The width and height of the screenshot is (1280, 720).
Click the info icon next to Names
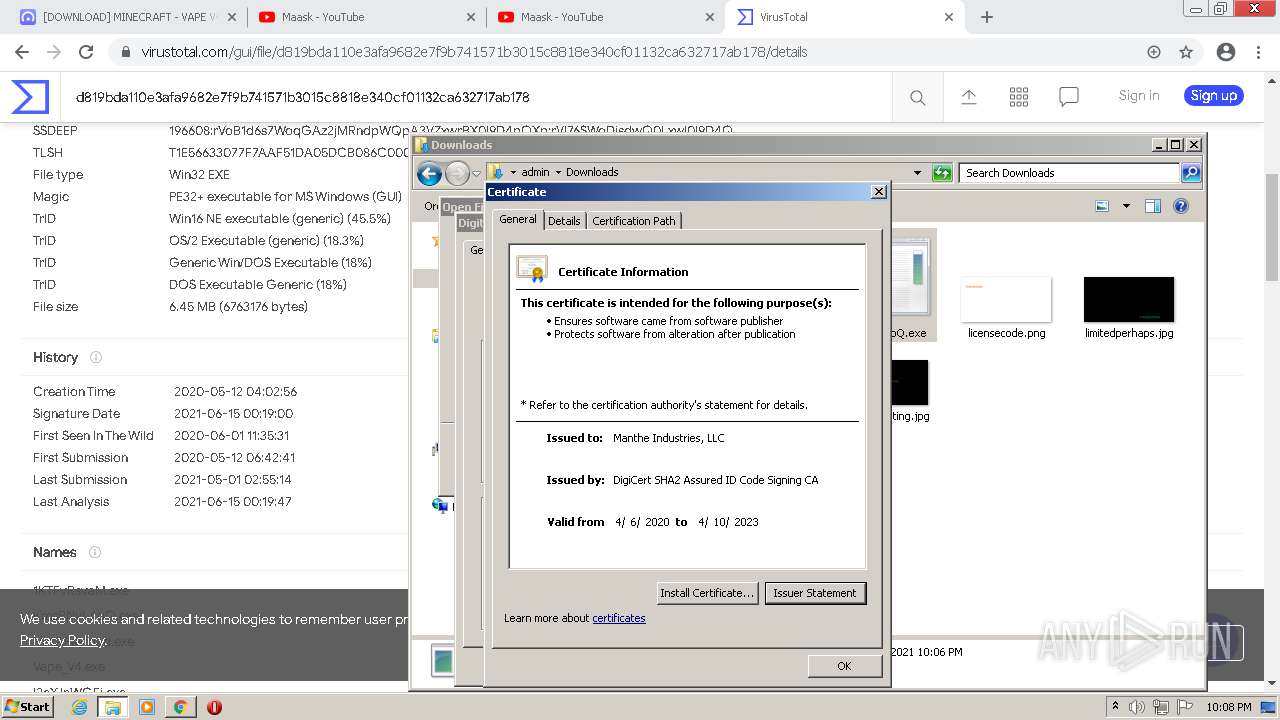(x=95, y=552)
